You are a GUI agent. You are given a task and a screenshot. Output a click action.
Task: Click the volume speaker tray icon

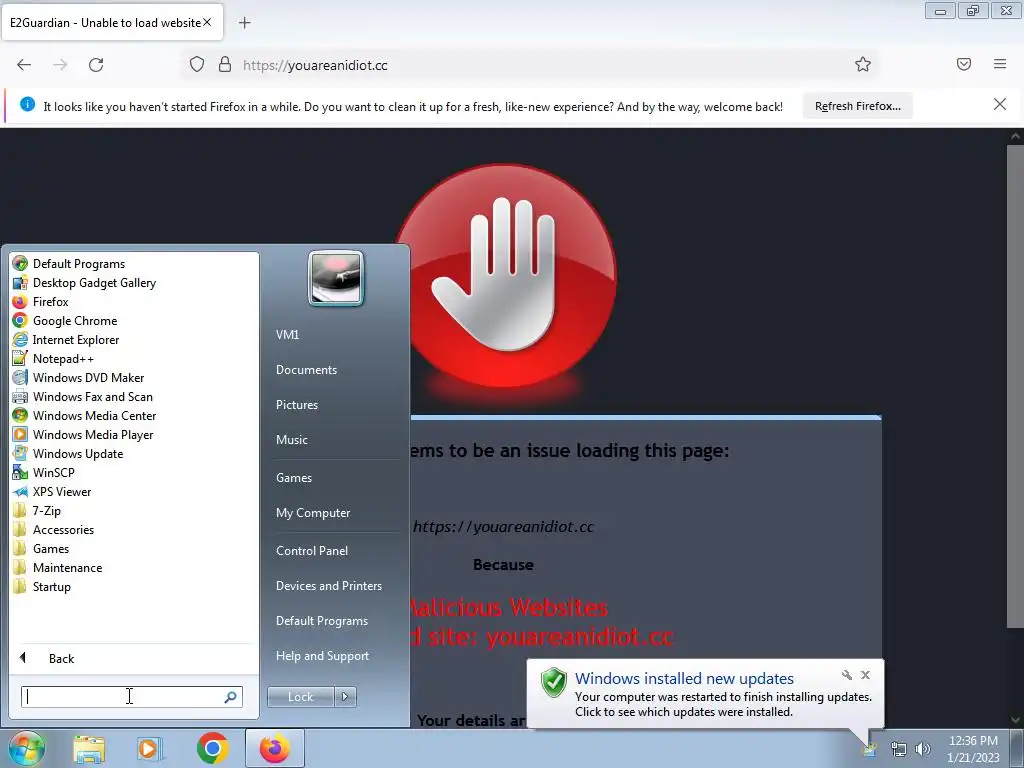coord(922,749)
